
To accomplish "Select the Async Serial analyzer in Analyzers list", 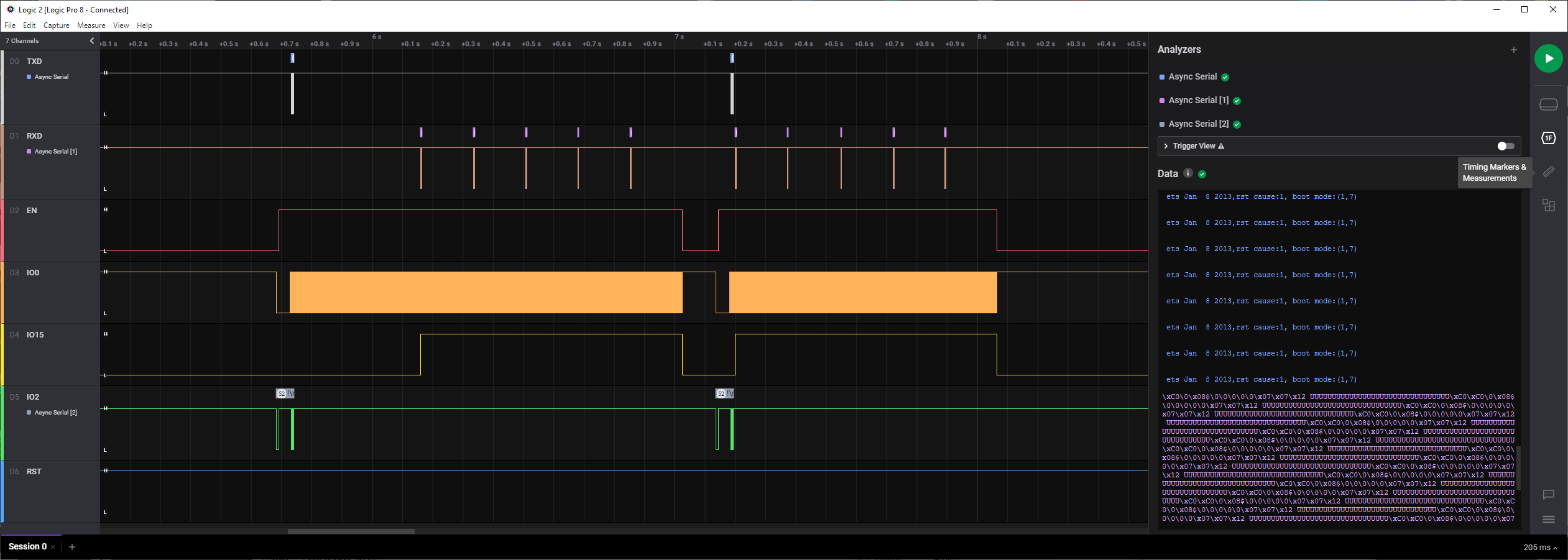I will coord(1192,76).
